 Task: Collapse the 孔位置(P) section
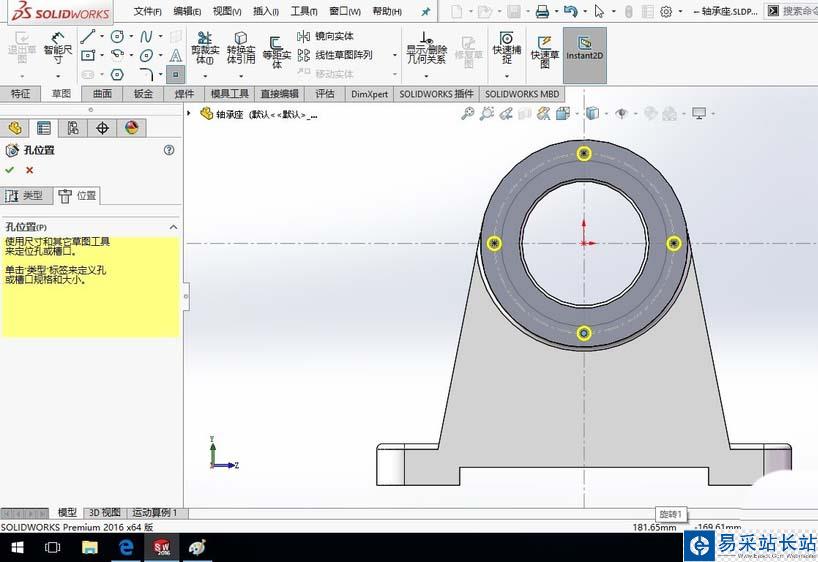point(174,227)
